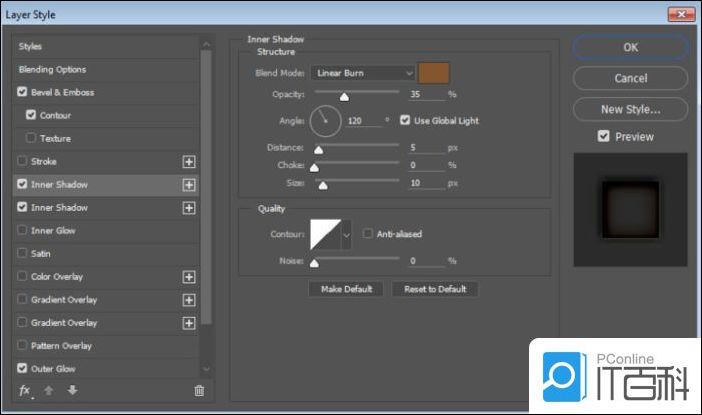Click plus icon on selected Inner Shadow
The image size is (702, 415).
[x=189, y=185]
